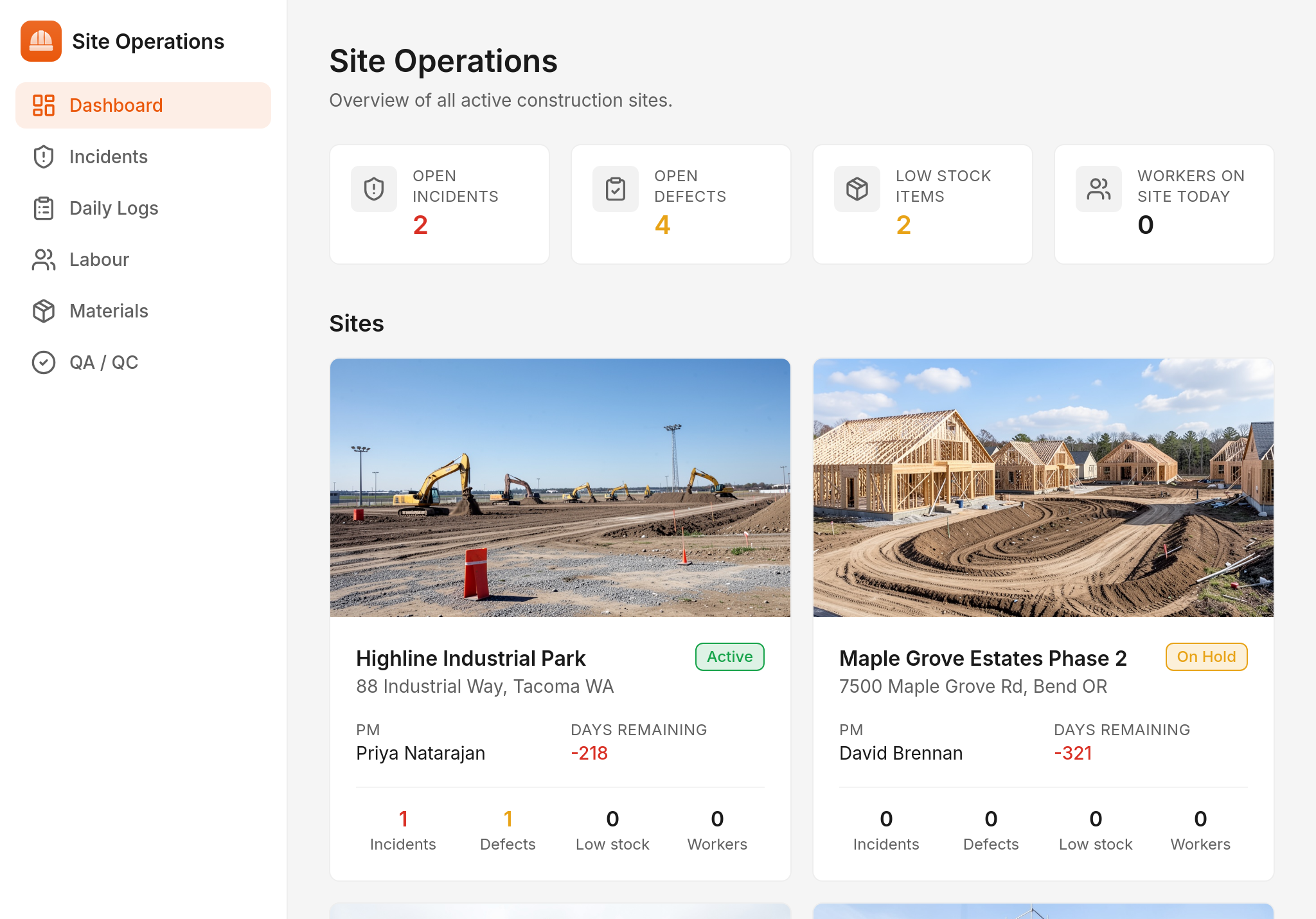Click the Open Incidents count 2
The height and width of the screenshot is (919, 1316).
click(x=420, y=225)
